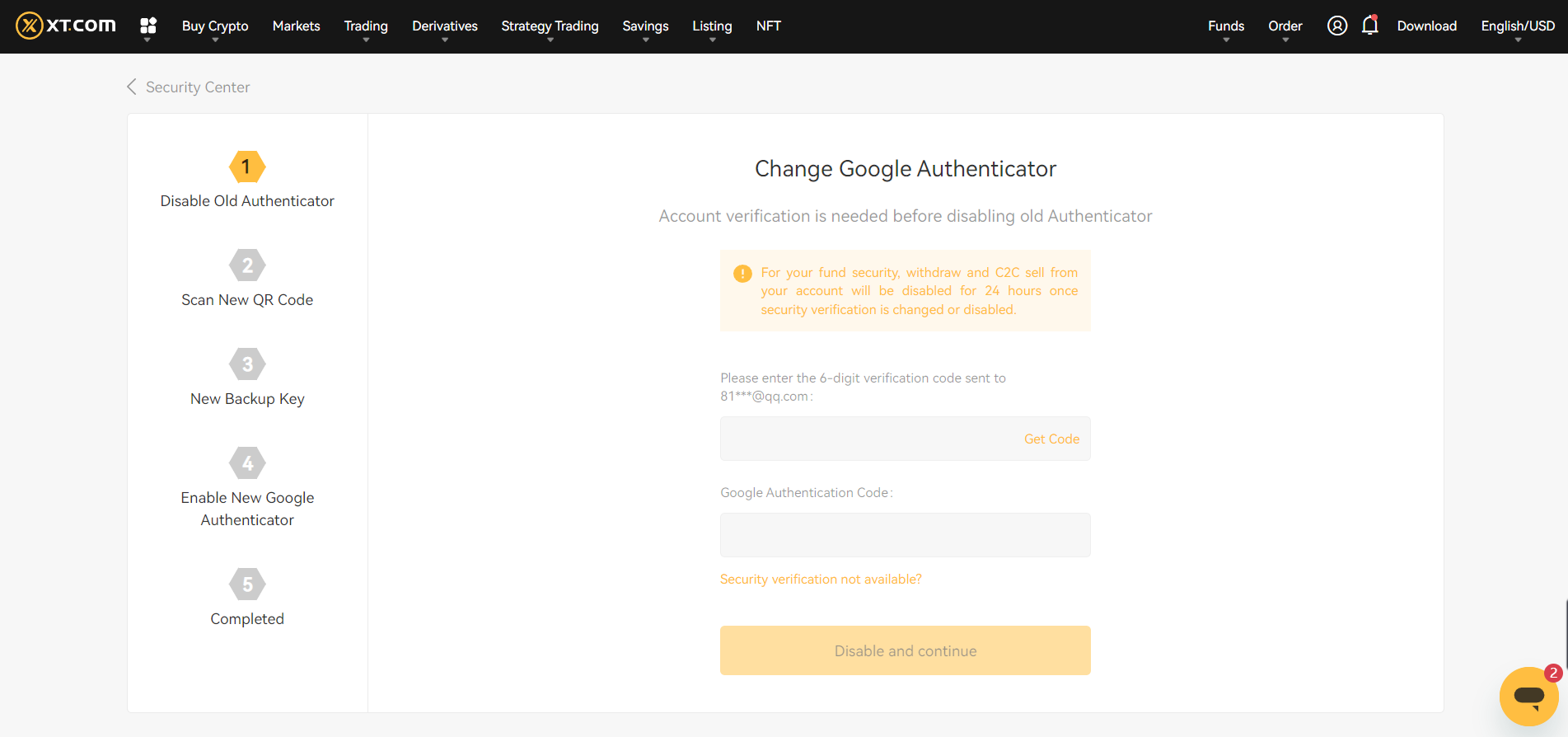Open the notifications bell
The height and width of the screenshot is (737, 1568).
tap(1369, 26)
